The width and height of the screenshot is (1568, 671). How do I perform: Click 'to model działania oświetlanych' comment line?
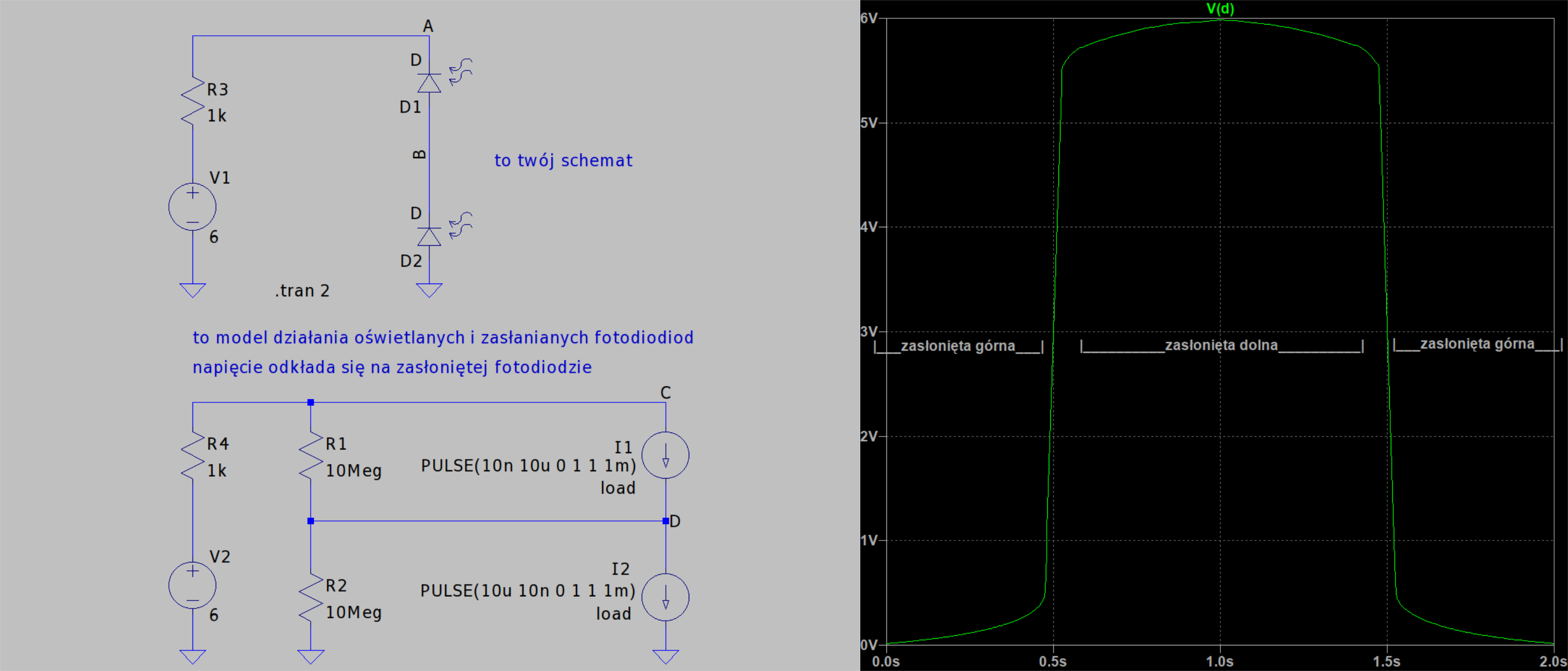tap(443, 338)
